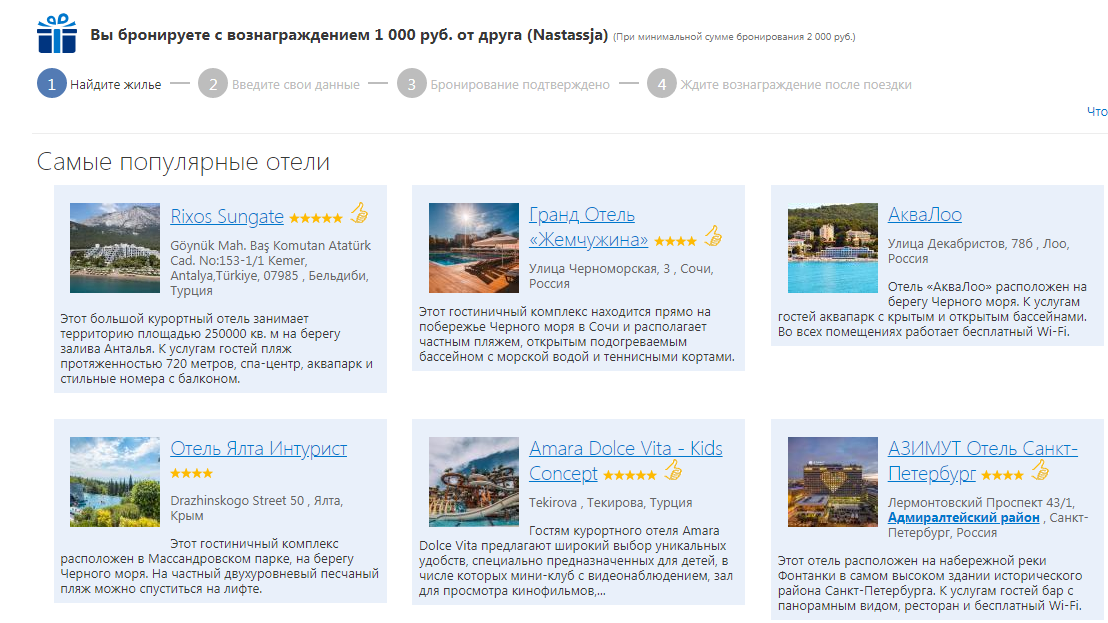Open the Rixos Sungate hotel link
This screenshot has width=1108, height=623.
click(227, 216)
